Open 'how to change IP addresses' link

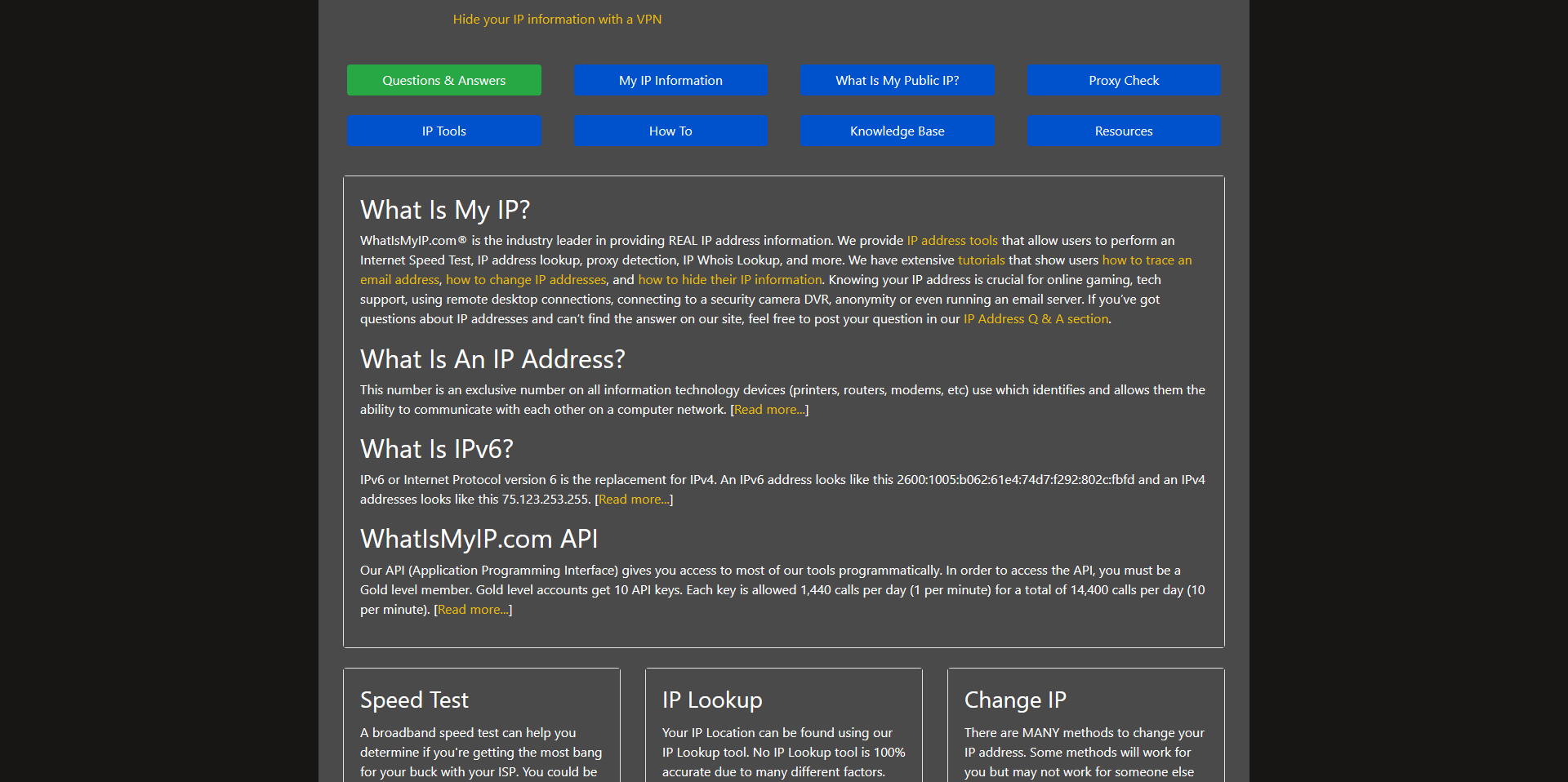[x=526, y=279]
